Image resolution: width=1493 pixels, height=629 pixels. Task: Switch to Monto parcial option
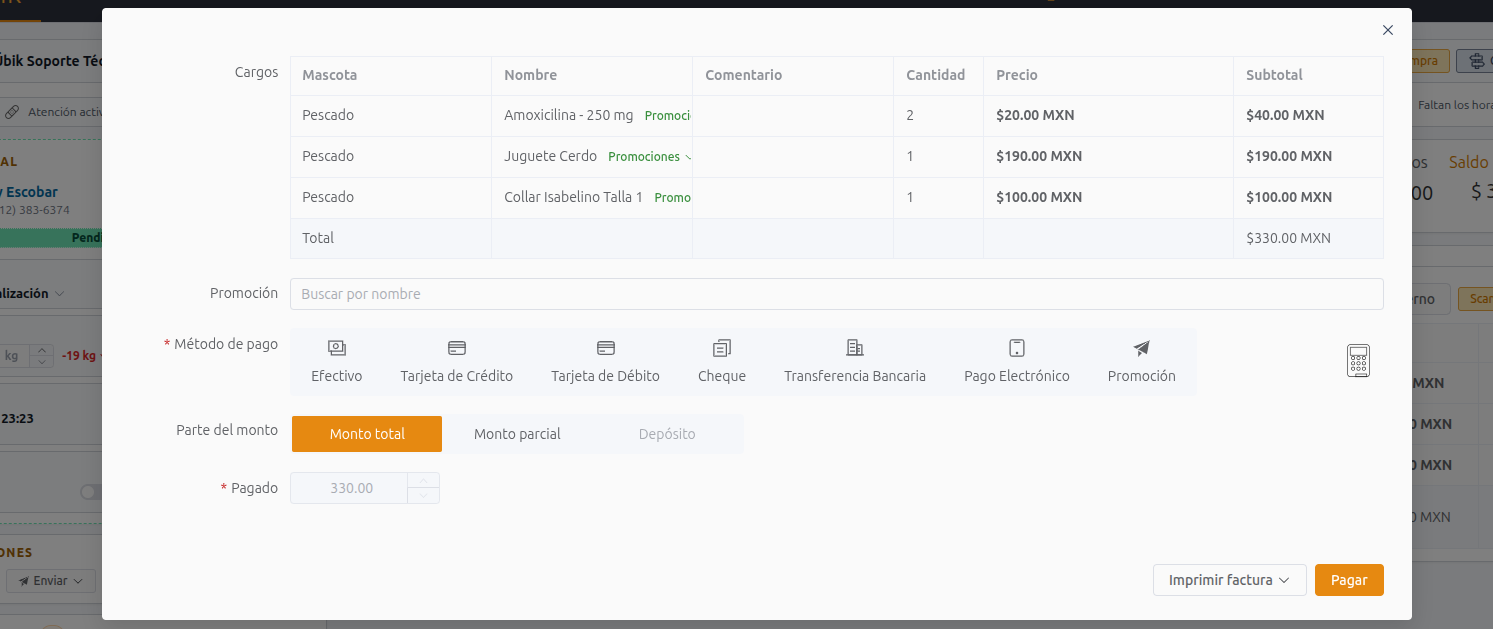click(517, 434)
